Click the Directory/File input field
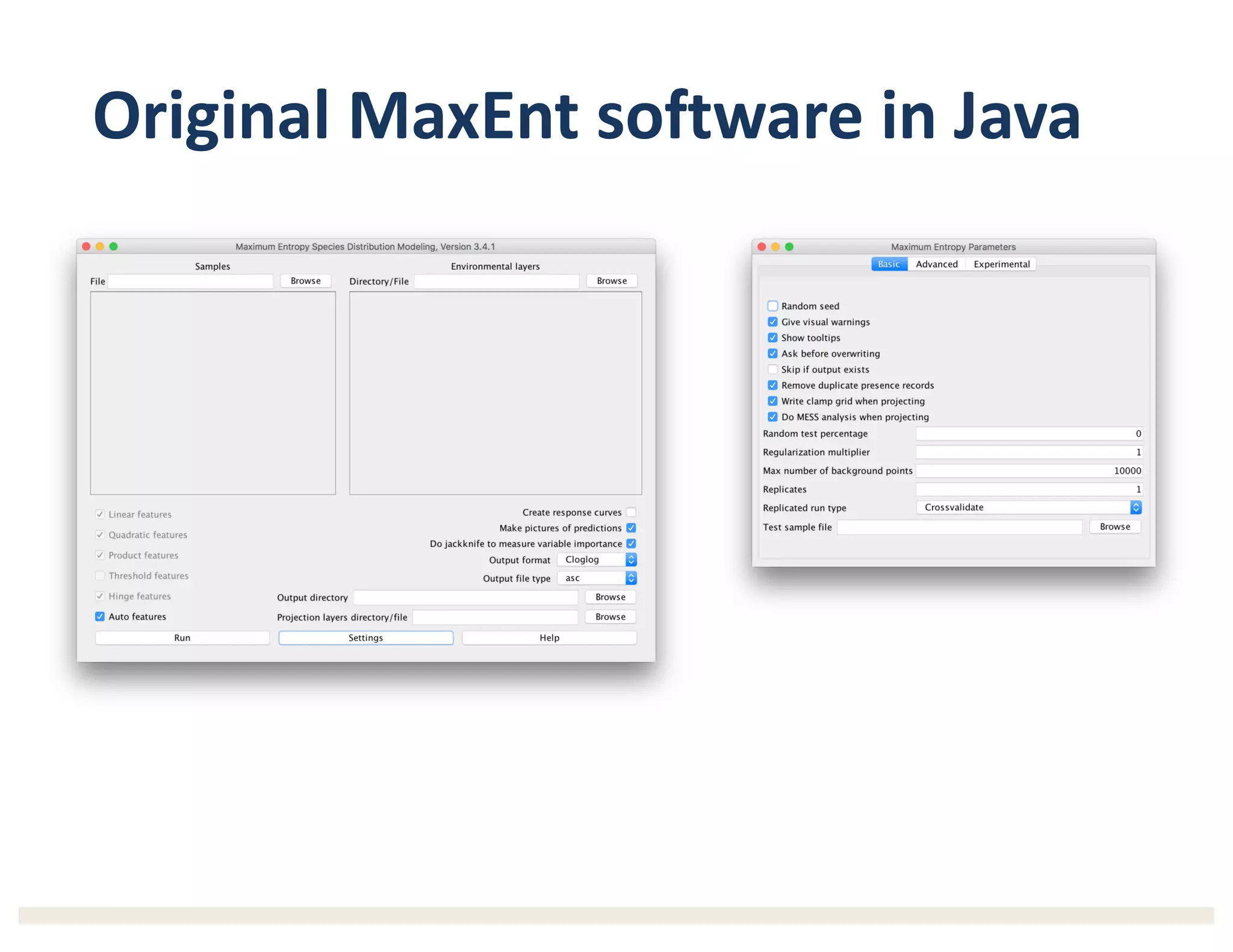Viewport: 1233px width, 952px height. coord(497,281)
